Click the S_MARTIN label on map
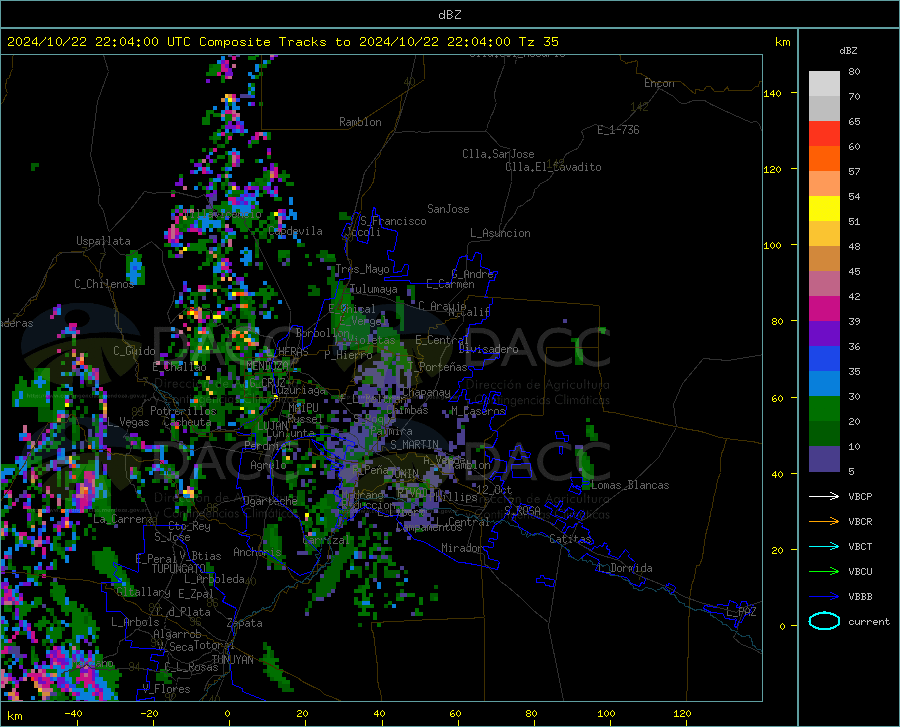 pos(414,445)
